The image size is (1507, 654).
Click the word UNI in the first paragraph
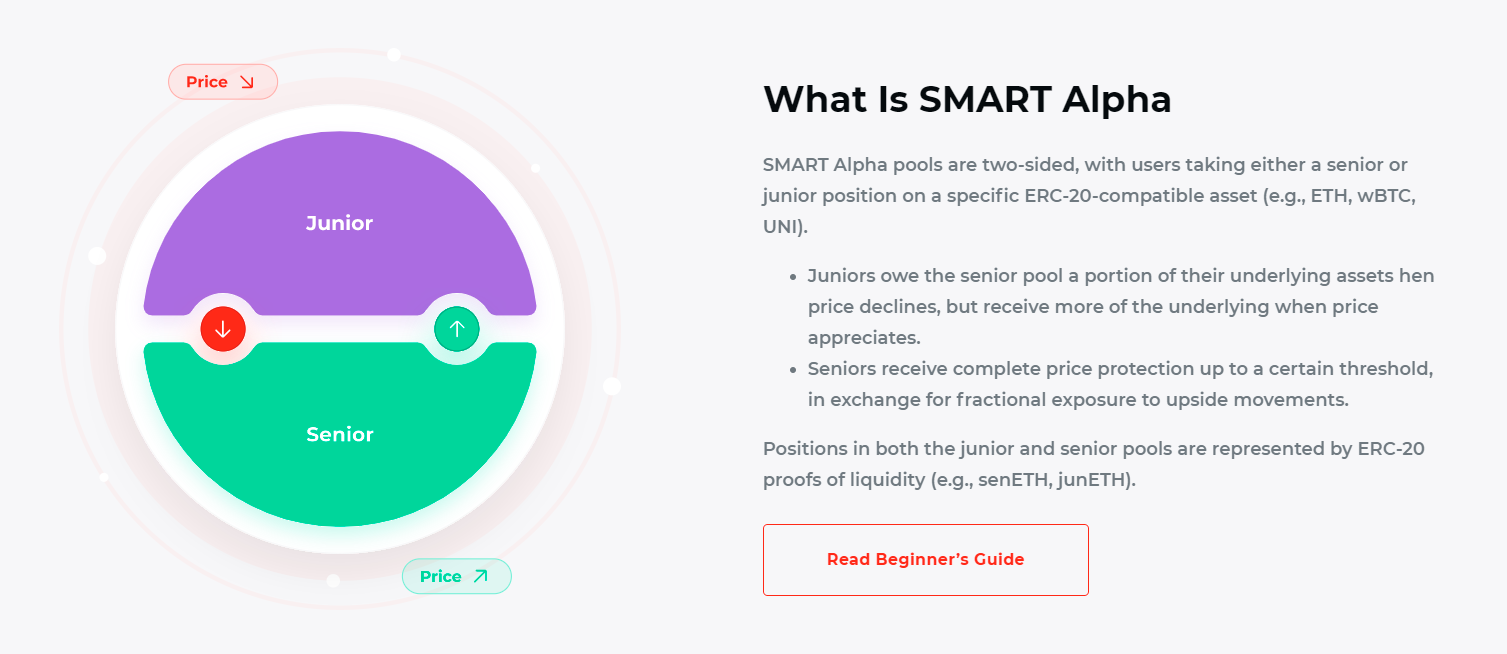point(781,226)
